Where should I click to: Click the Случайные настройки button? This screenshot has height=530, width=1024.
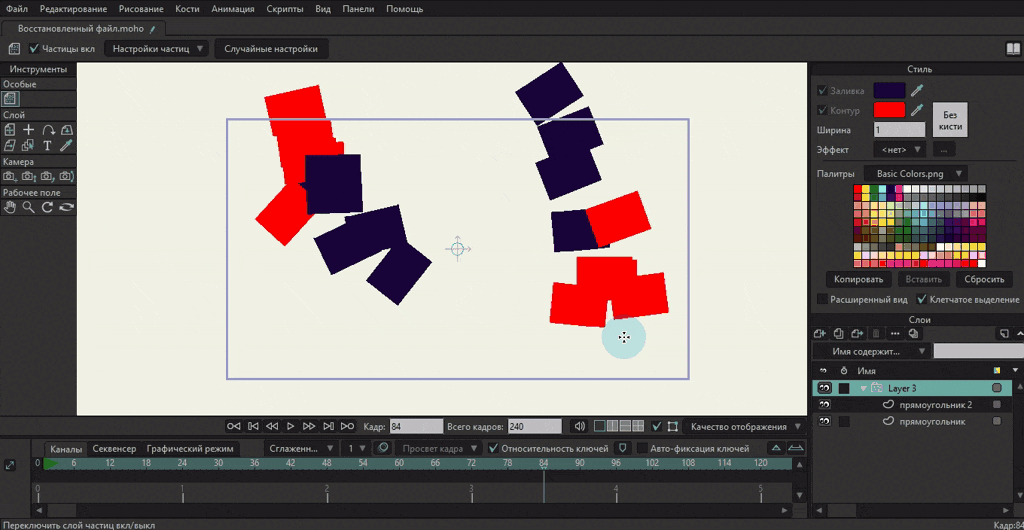[x=271, y=48]
